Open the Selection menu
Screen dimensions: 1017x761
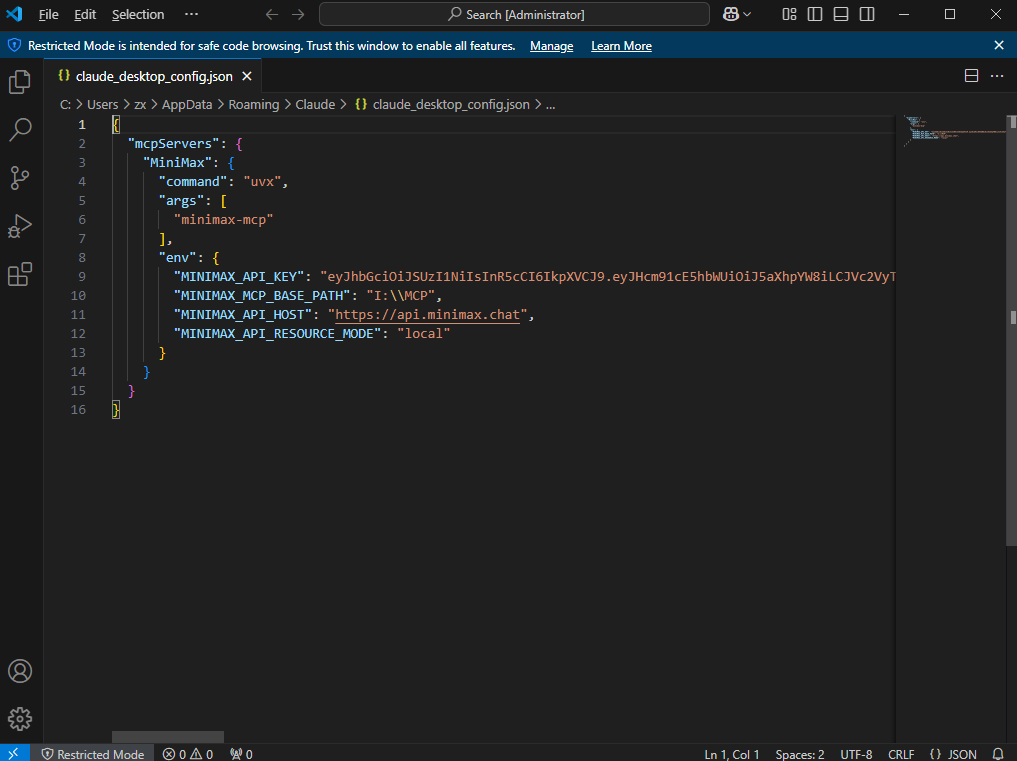pos(138,15)
